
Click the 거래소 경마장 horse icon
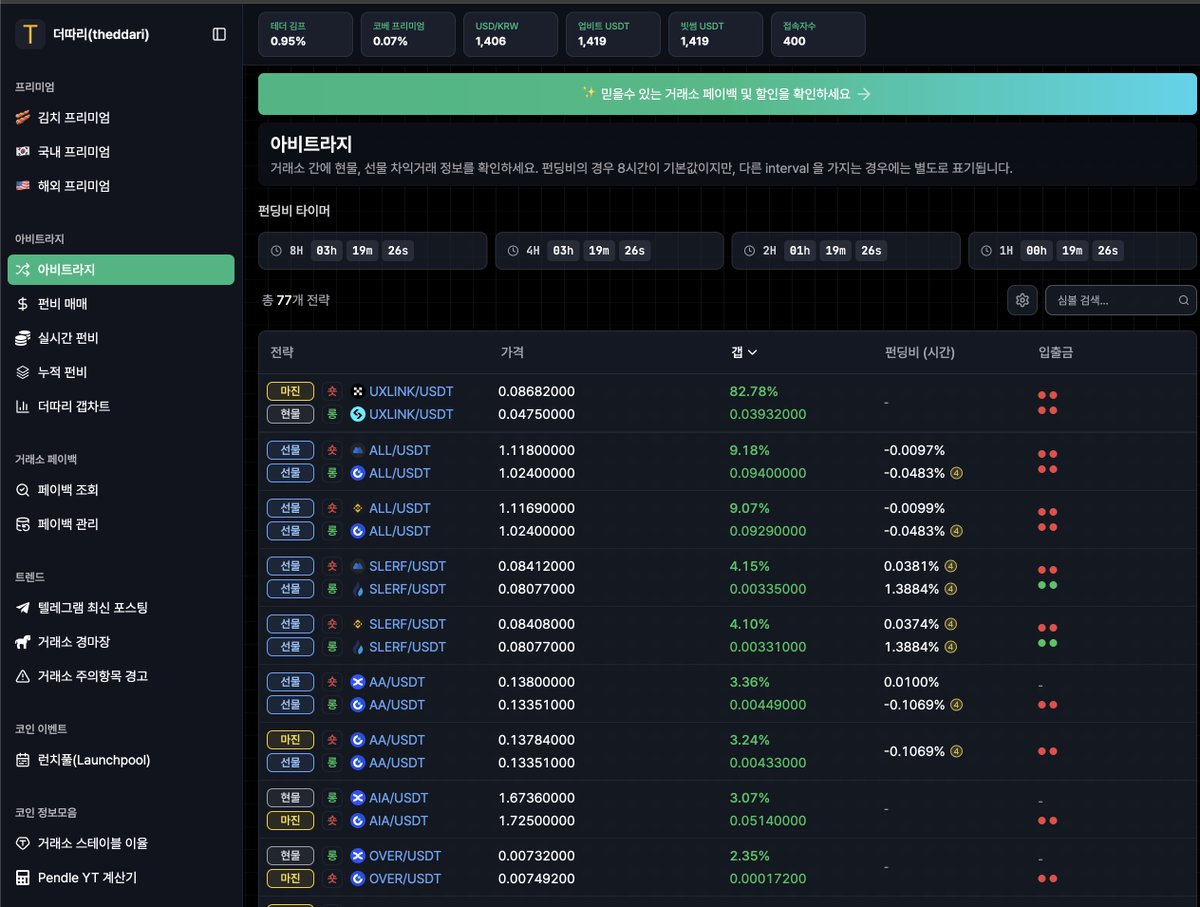pyautogui.click(x=22, y=642)
